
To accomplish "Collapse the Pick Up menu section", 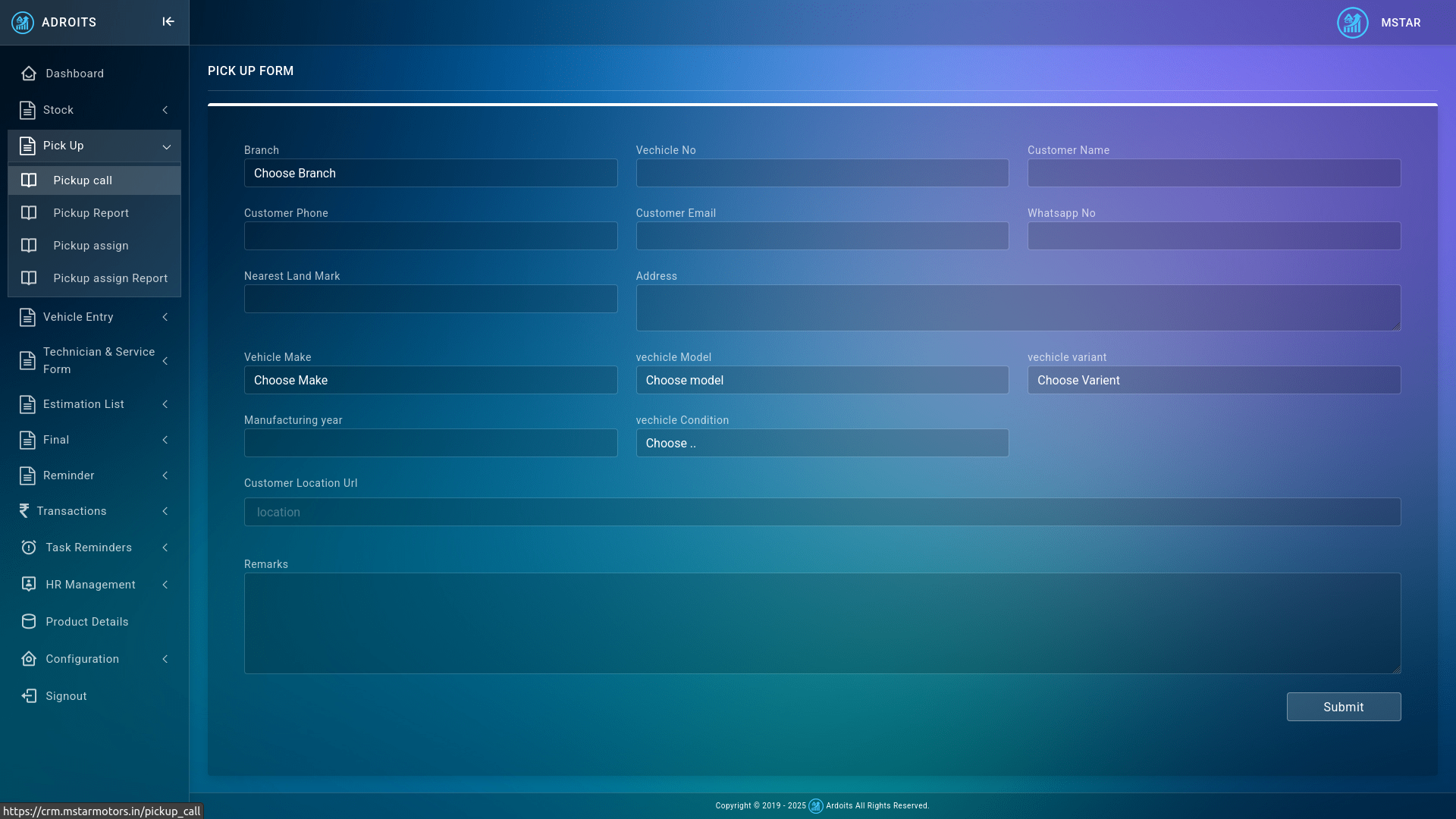I will 166,146.
